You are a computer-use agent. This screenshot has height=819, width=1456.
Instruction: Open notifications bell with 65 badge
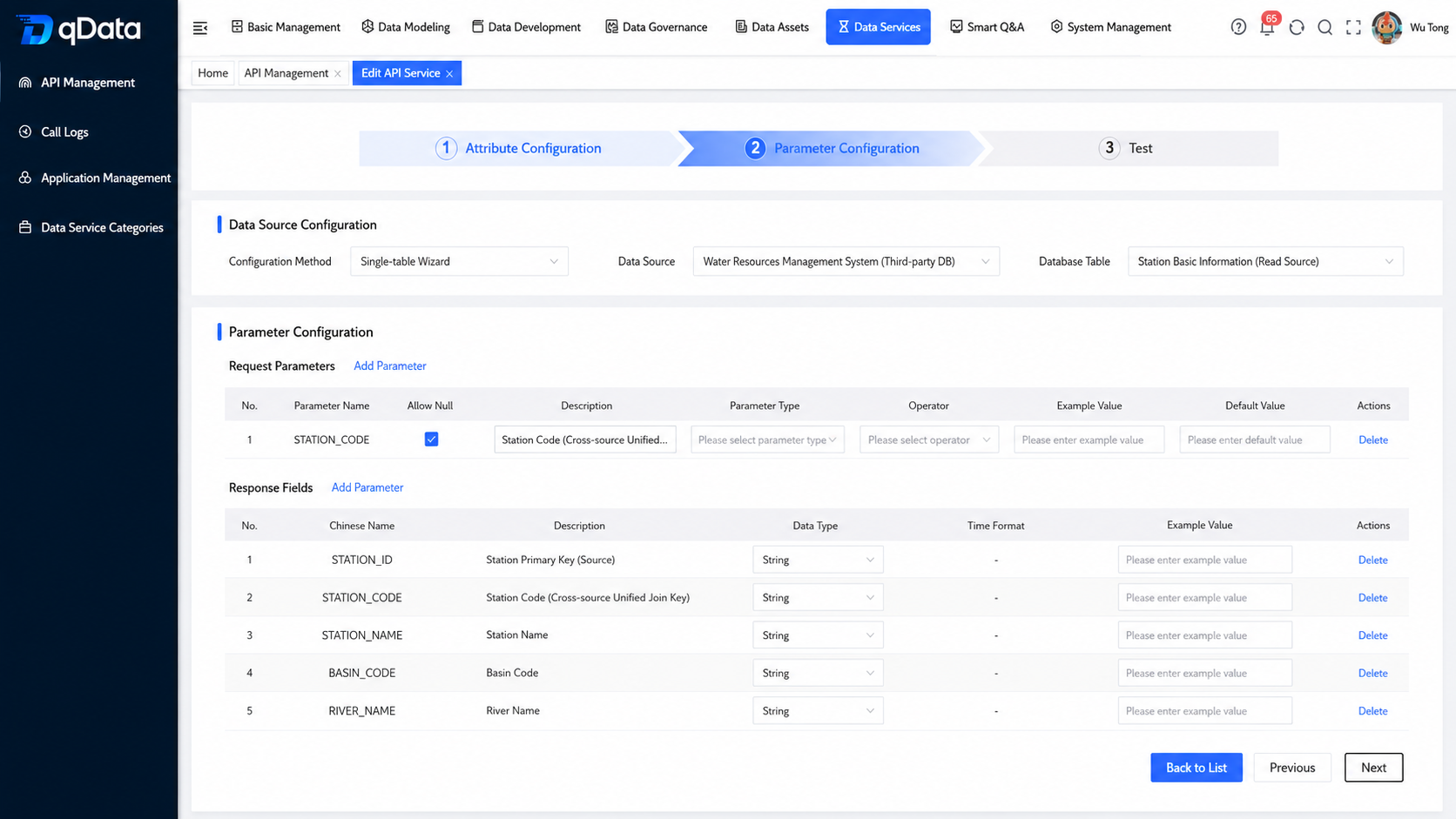pos(1268,25)
